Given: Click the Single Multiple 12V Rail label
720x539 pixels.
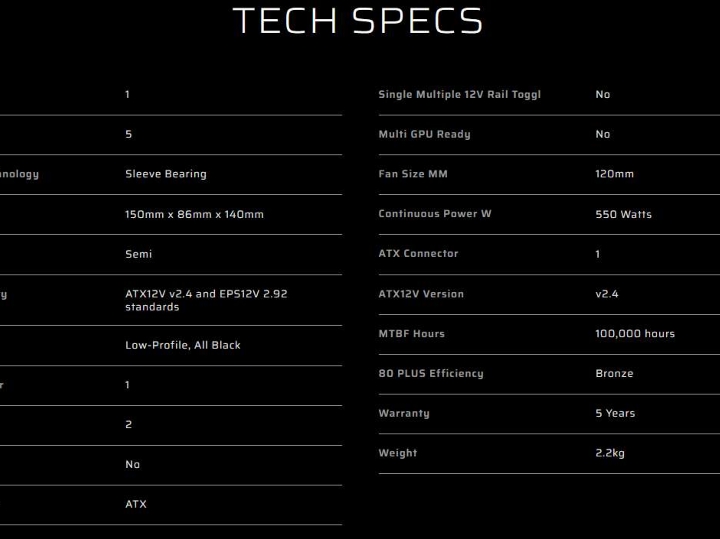Looking at the screenshot, I should click(459, 95).
